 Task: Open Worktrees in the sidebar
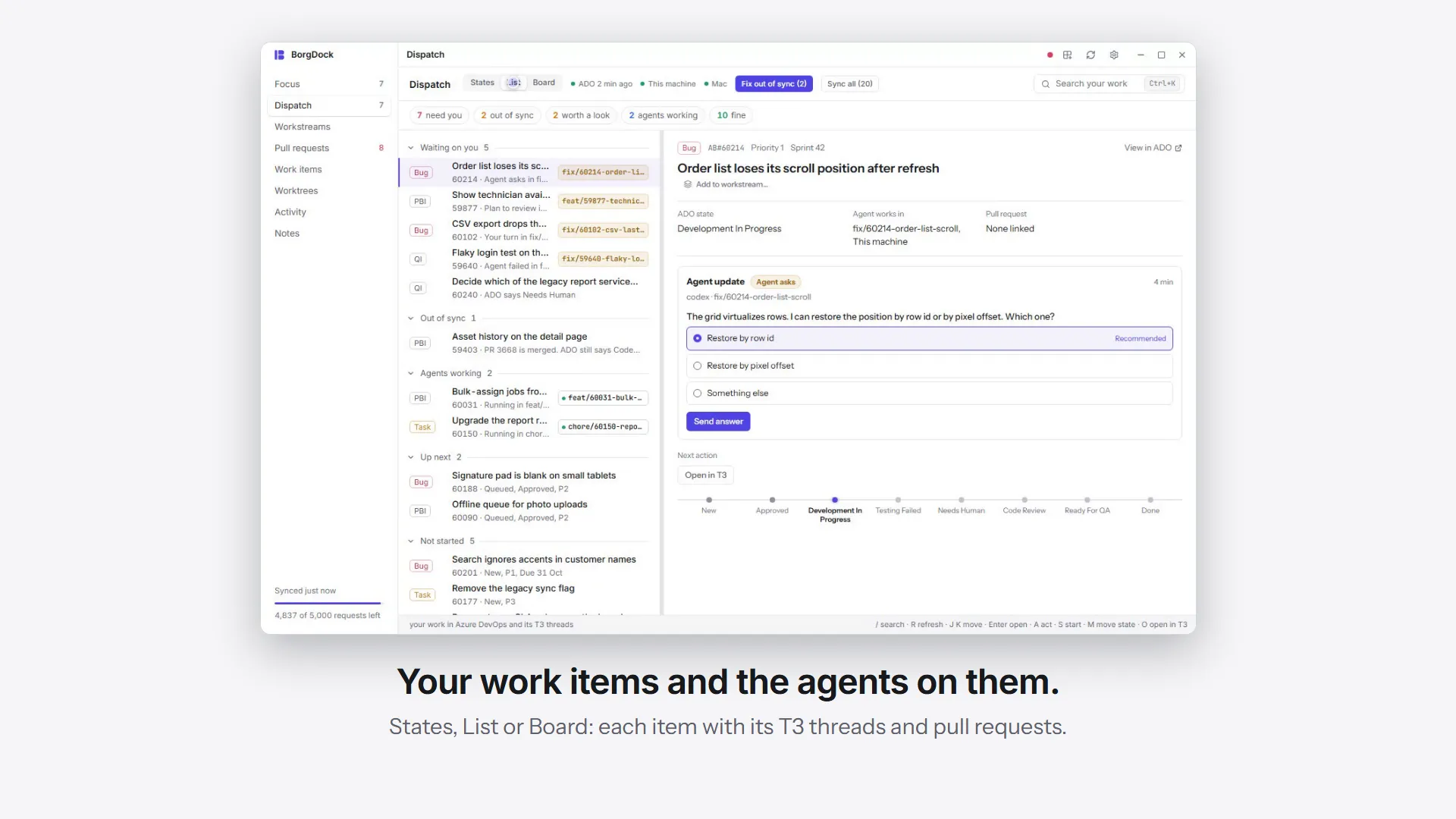[x=328, y=190]
